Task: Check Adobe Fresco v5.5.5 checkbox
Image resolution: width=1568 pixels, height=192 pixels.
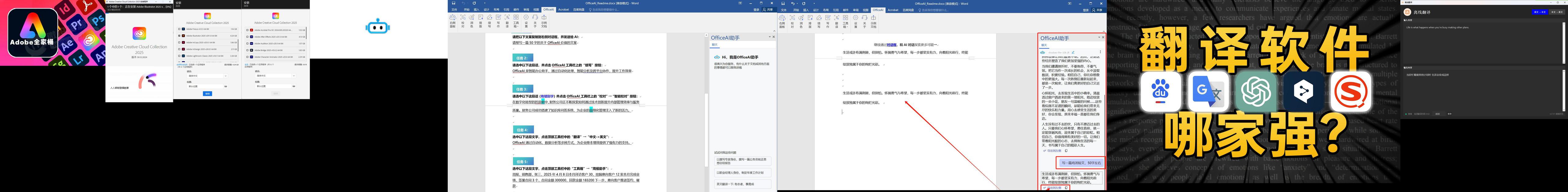Action: [x=179, y=29]
